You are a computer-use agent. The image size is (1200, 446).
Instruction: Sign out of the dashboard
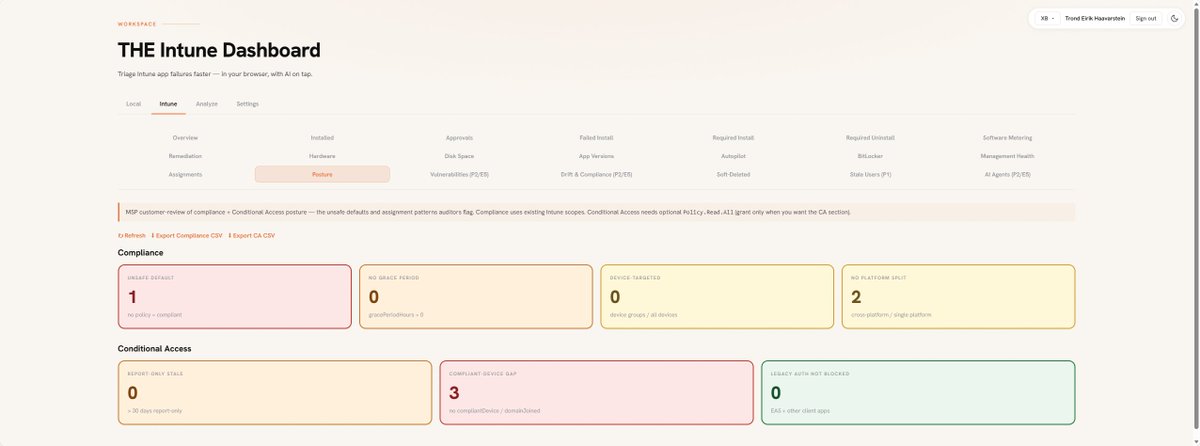pos(1146,18)
